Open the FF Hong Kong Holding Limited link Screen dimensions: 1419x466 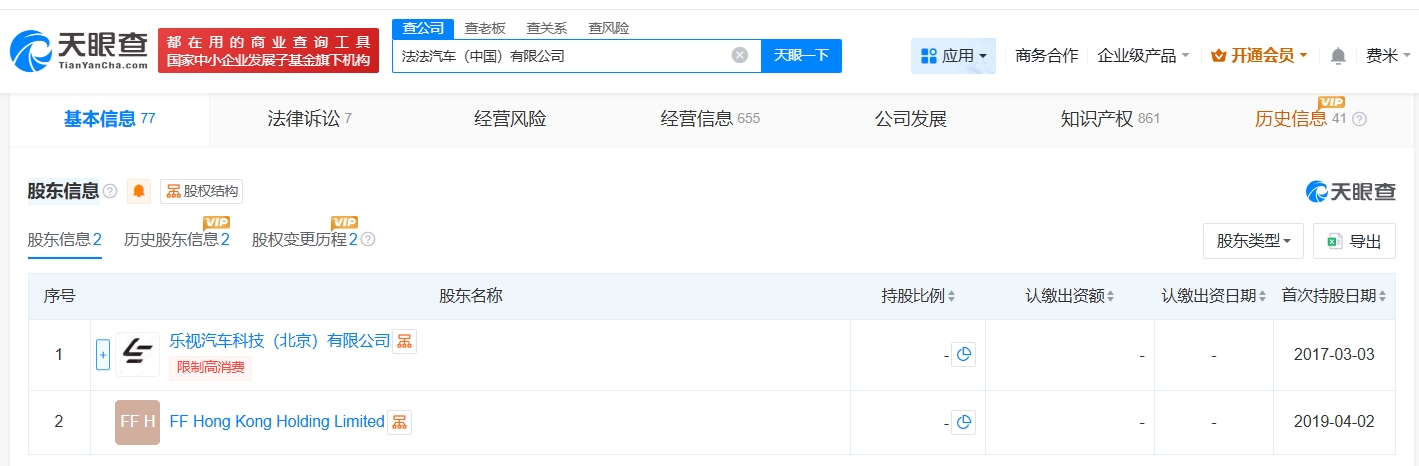(277, 422)
